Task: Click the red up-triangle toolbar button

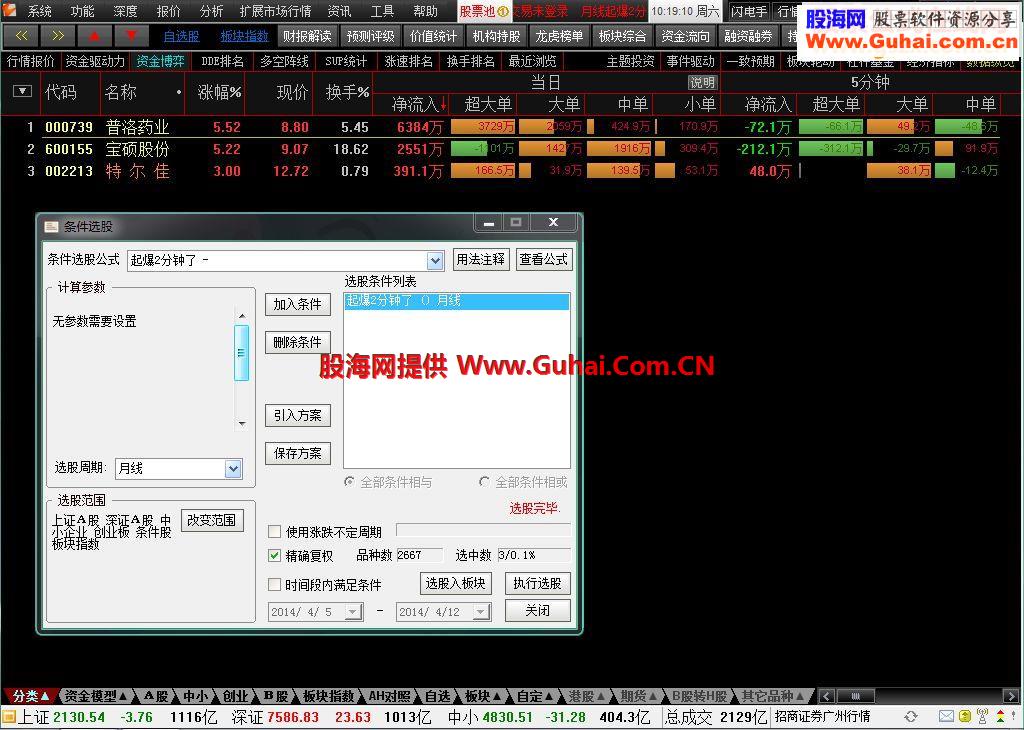Action: click(94, 36)
